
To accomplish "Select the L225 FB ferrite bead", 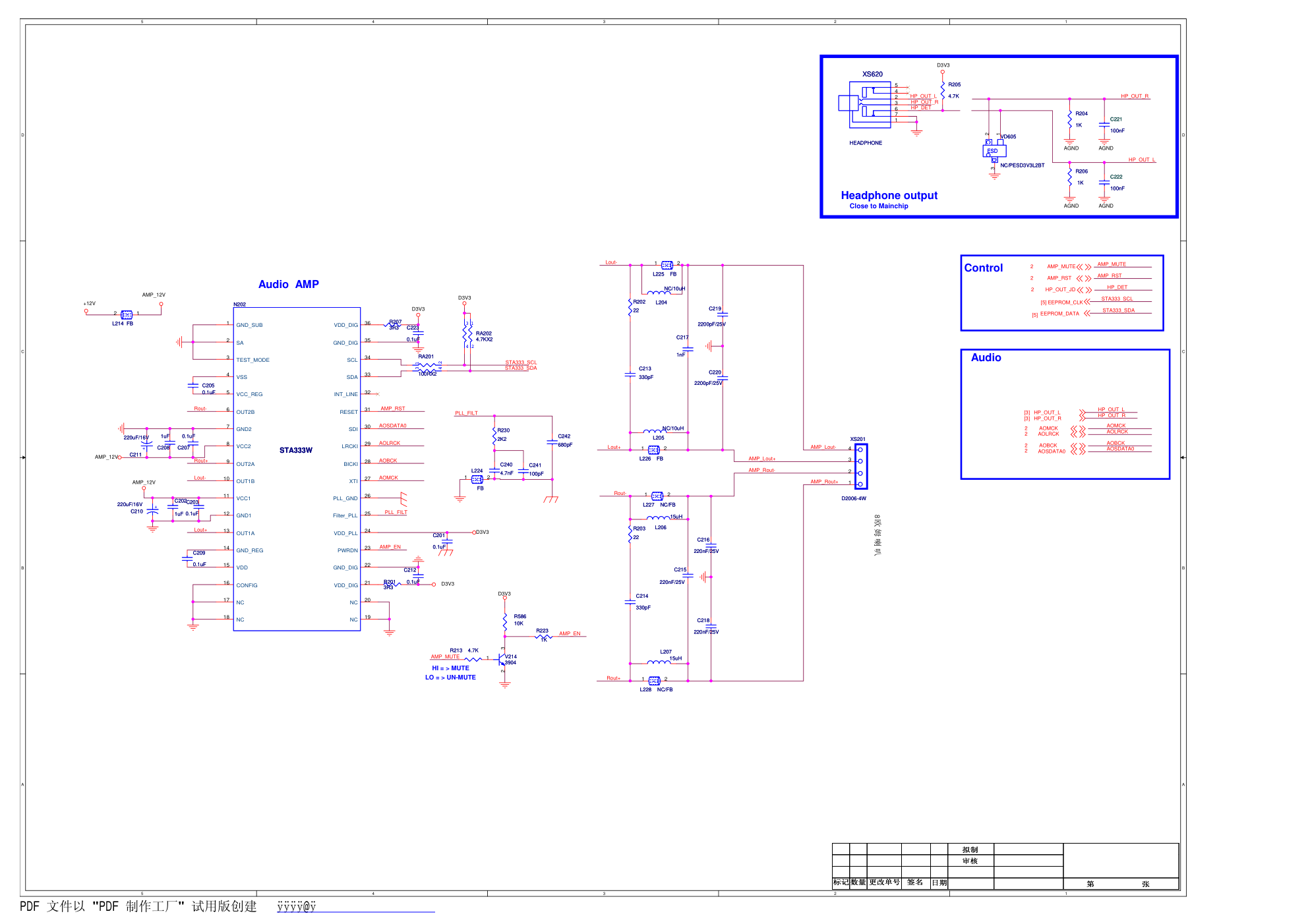I will (x=667, y=265).
